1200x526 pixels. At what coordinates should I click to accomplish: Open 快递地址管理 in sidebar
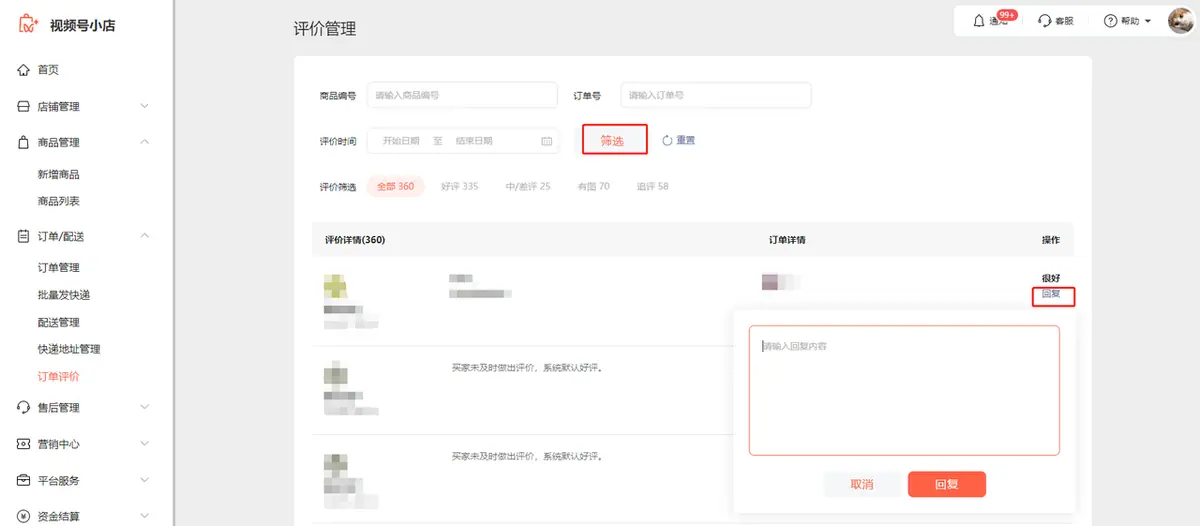69,349
